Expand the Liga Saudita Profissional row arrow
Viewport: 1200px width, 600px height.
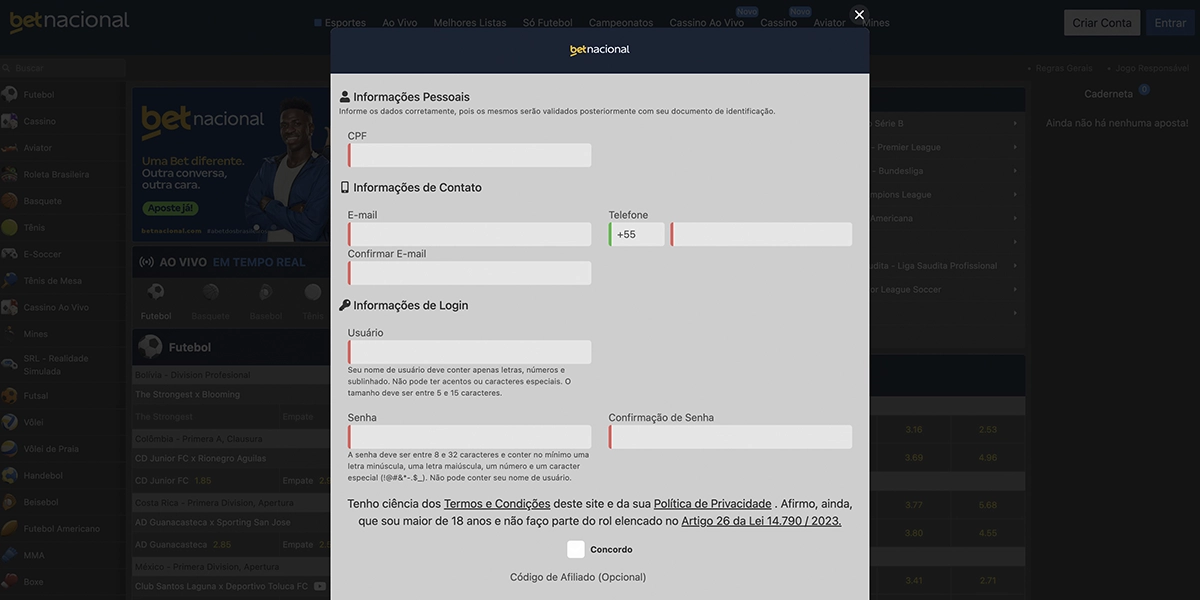1014,266
